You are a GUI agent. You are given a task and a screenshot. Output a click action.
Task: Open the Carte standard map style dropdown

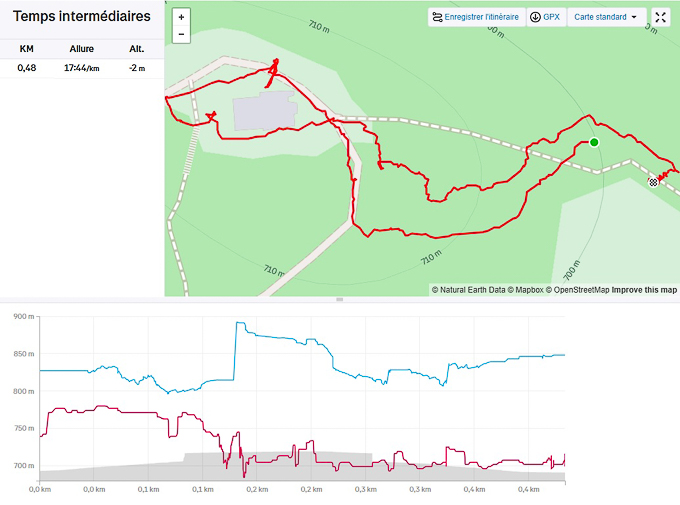coord(606,17)
